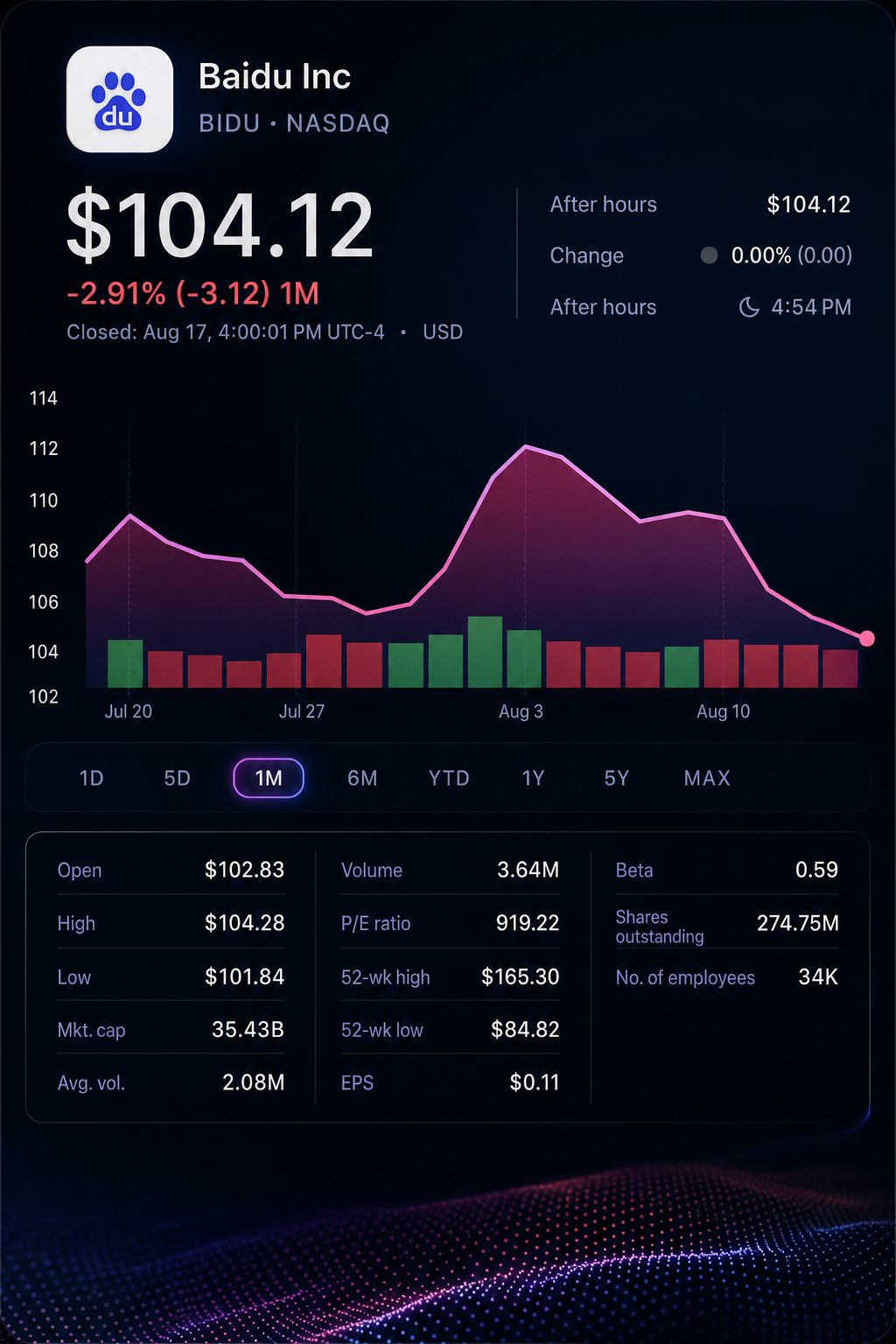Viewport: 896px width, 1344px height.
Task: Click the 0.00% (0.00) change value
Action: pyautogui.click(x=792, y=255)
